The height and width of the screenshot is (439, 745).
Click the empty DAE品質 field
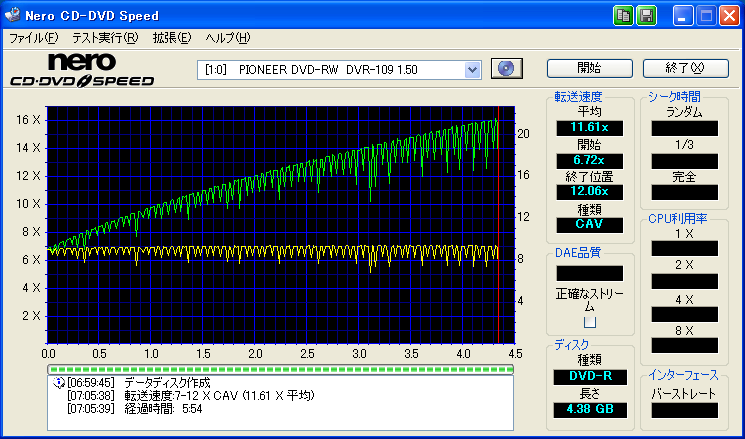(590, 273)
